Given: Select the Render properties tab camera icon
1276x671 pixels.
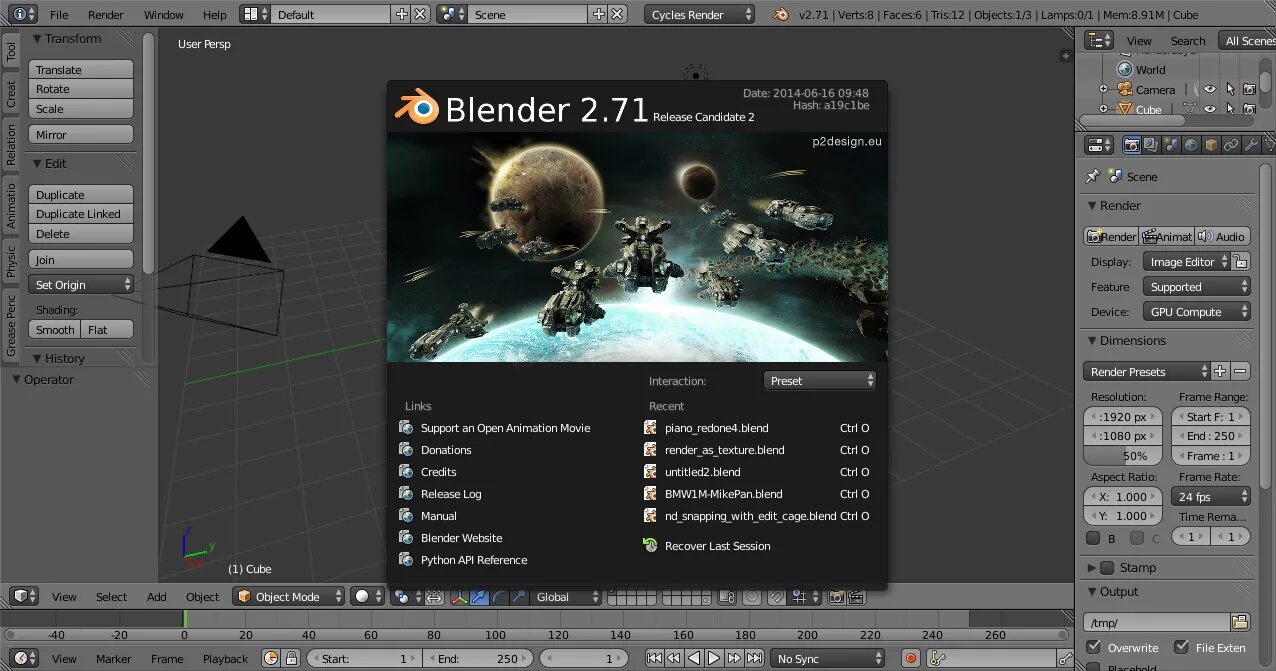Looking at the screenshot, I should point(1131,145).
